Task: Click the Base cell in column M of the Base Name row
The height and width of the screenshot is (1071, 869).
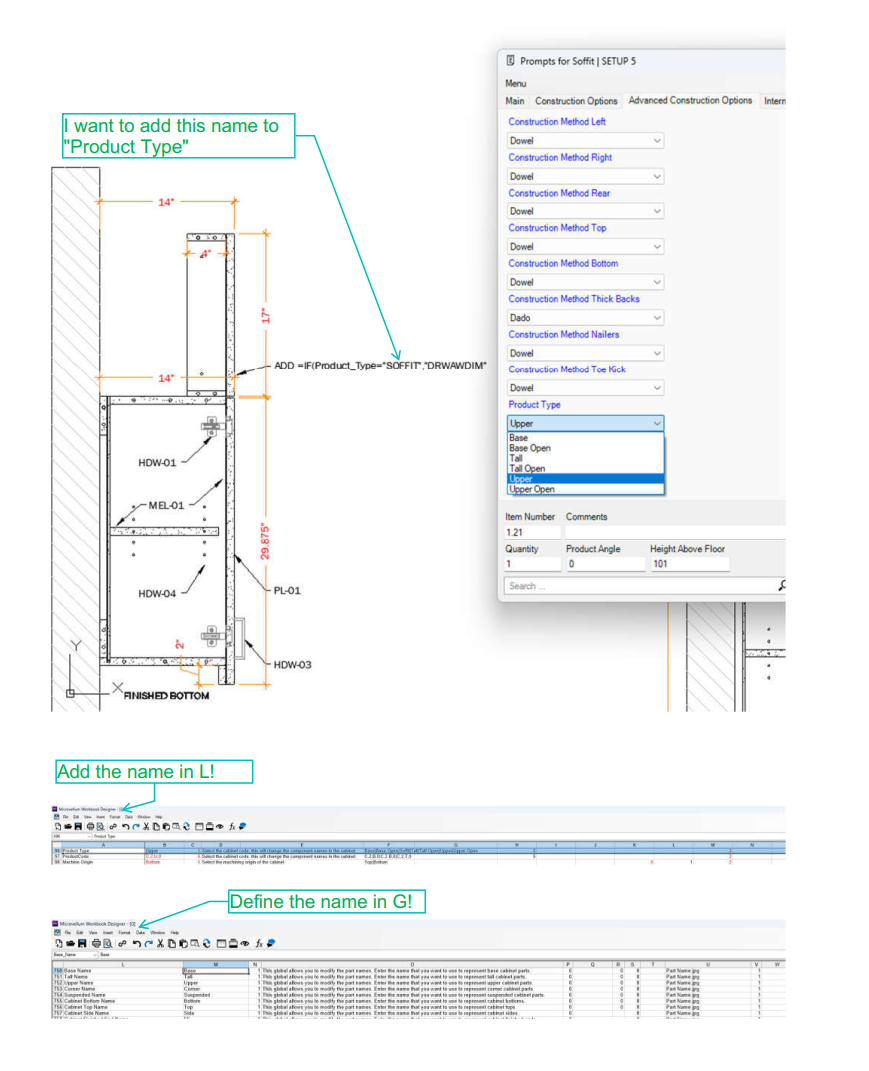Action: 216,971
